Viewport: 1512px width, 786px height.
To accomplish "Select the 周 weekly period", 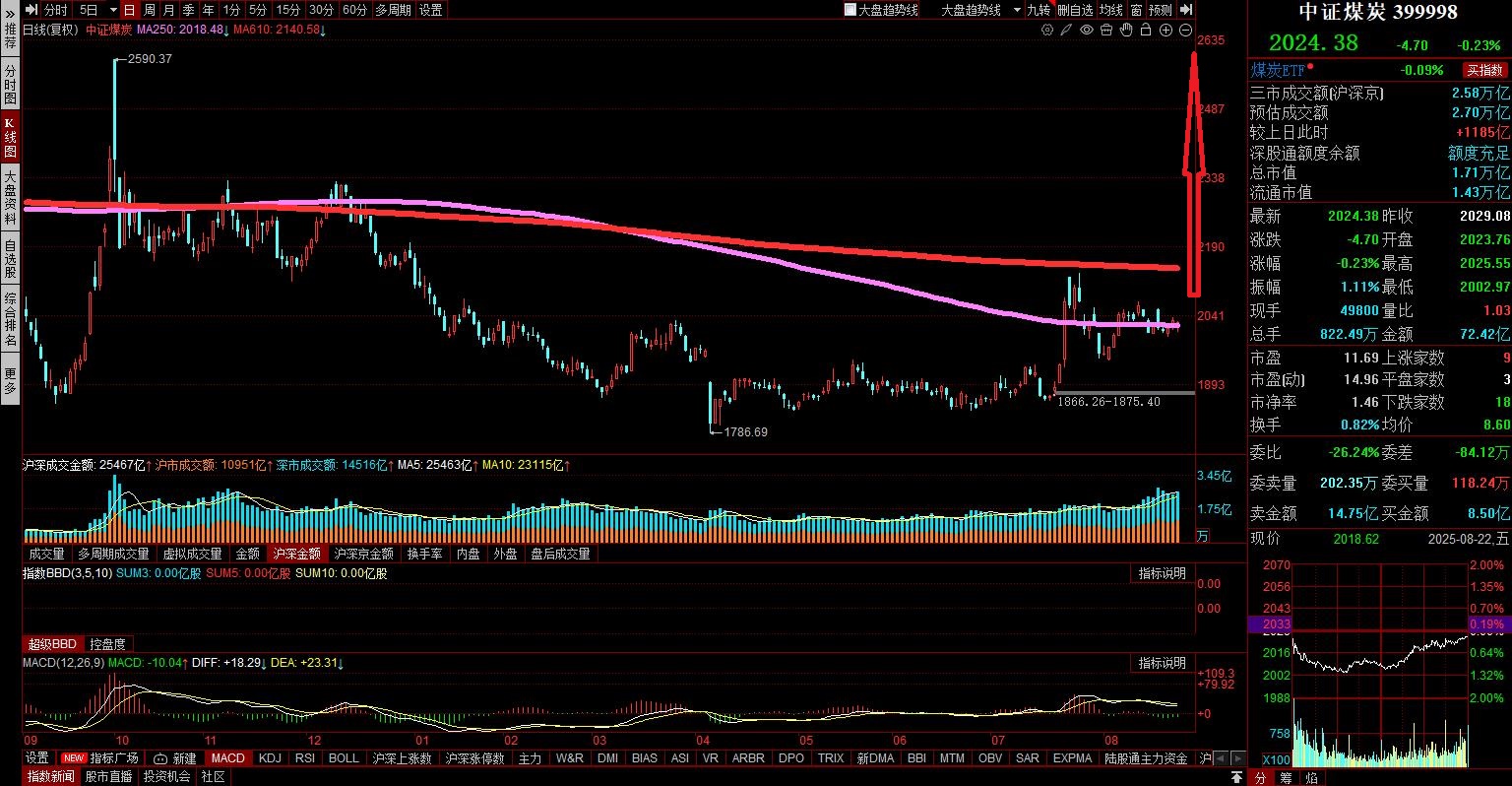I will click(149, 10).
